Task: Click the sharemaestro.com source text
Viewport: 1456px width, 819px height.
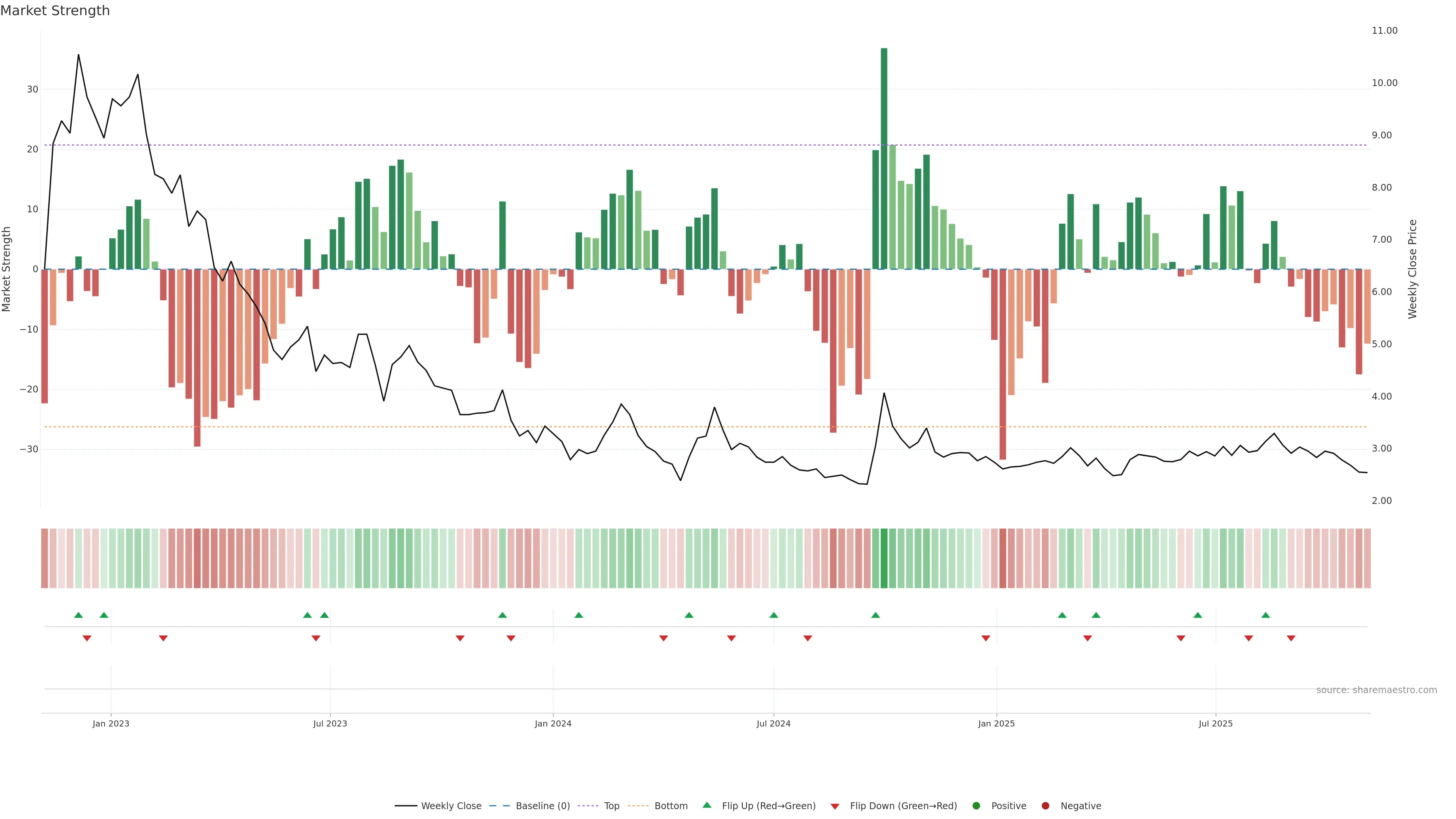Action: (1376, 690)
